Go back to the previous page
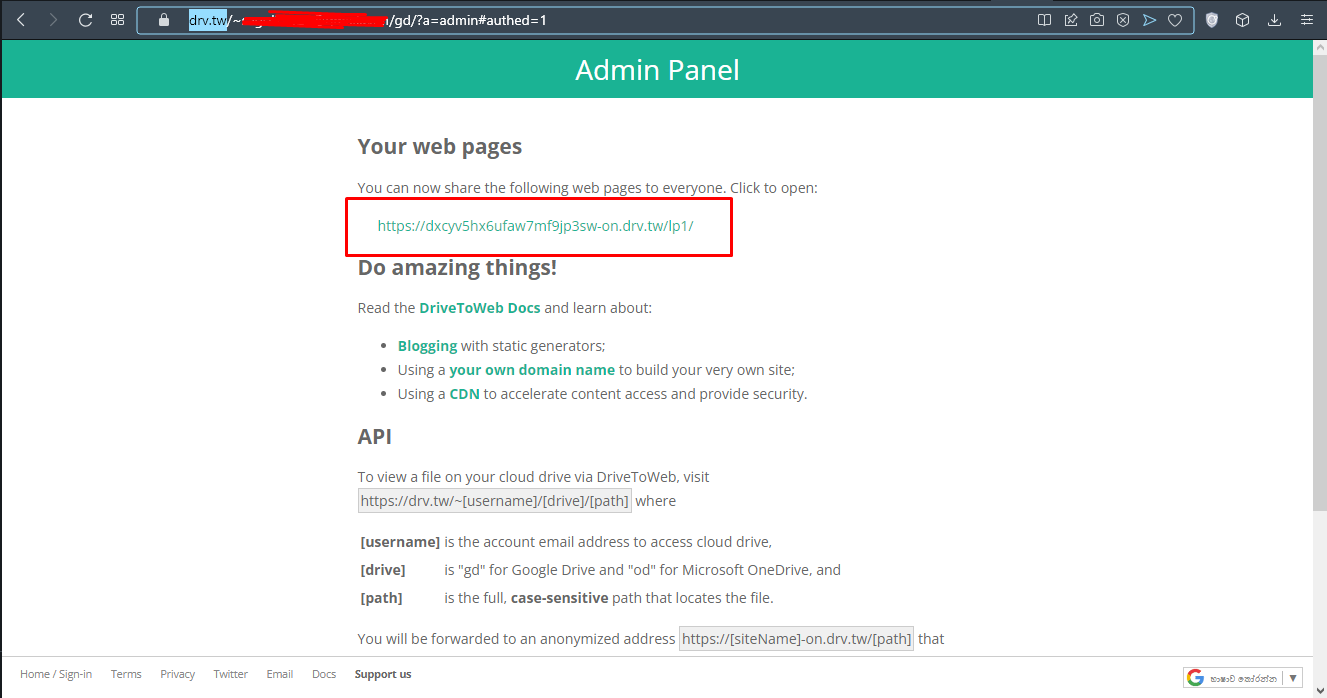This screenshot has height=698, width=1327. 21,20
